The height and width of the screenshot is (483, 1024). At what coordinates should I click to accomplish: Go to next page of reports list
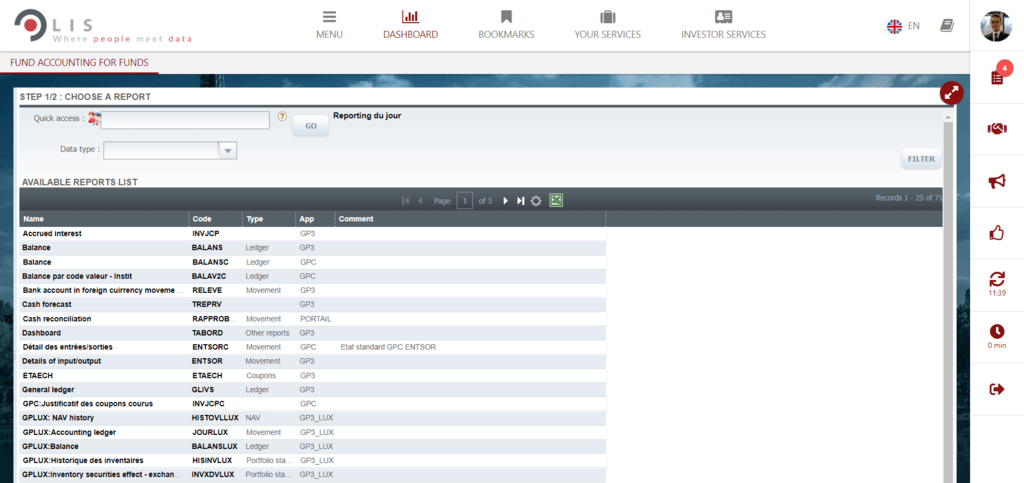tap(505, 201)
